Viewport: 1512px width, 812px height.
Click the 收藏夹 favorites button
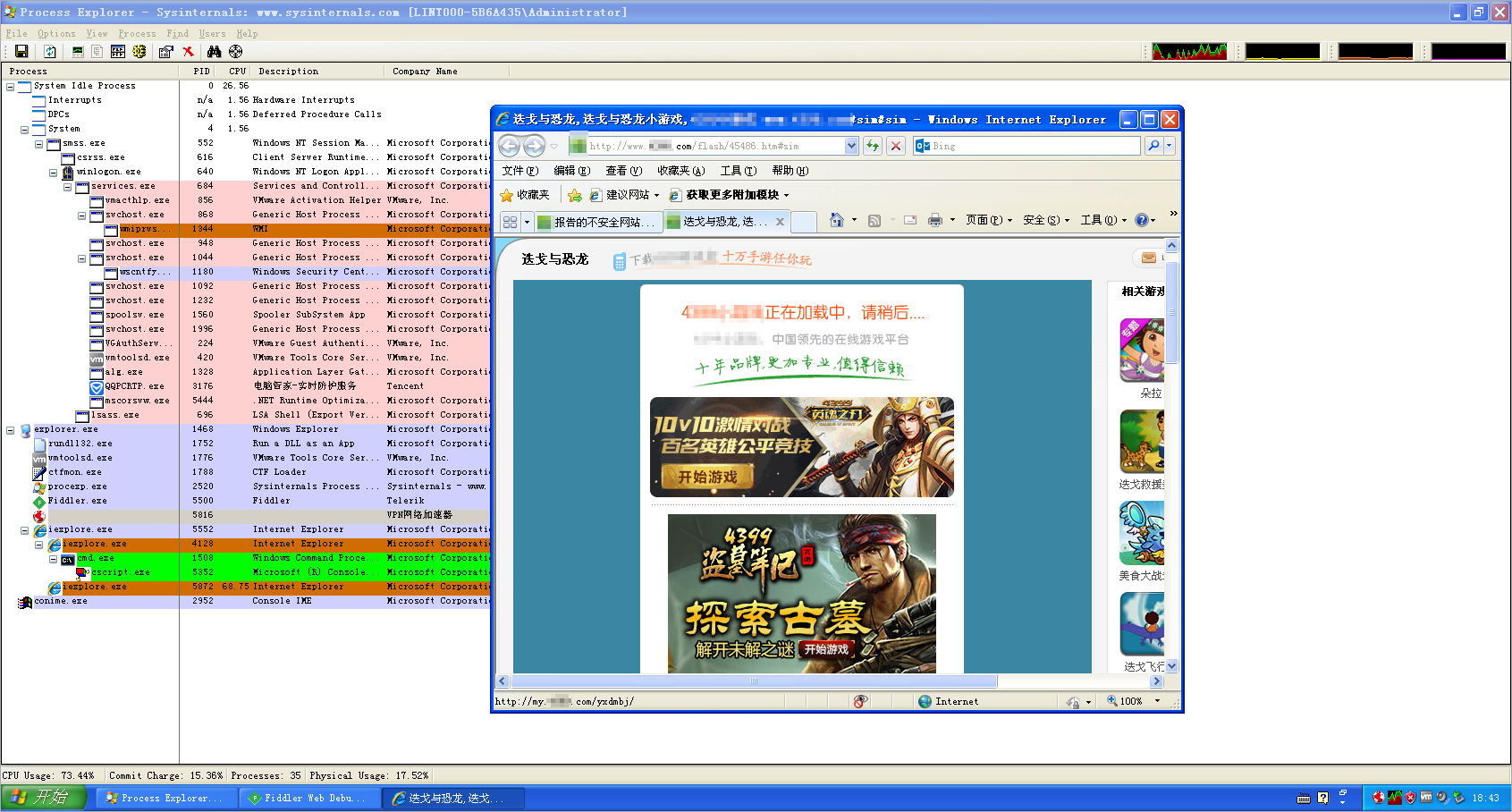tap(525, 195)
